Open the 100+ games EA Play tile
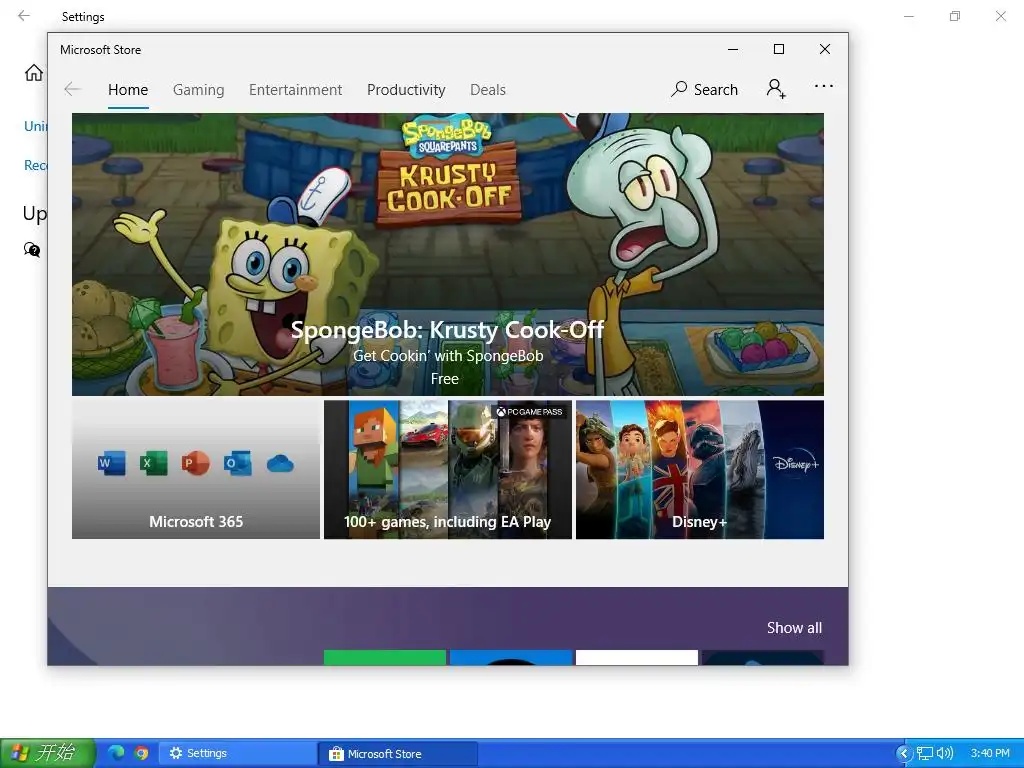 pos(448,470)
